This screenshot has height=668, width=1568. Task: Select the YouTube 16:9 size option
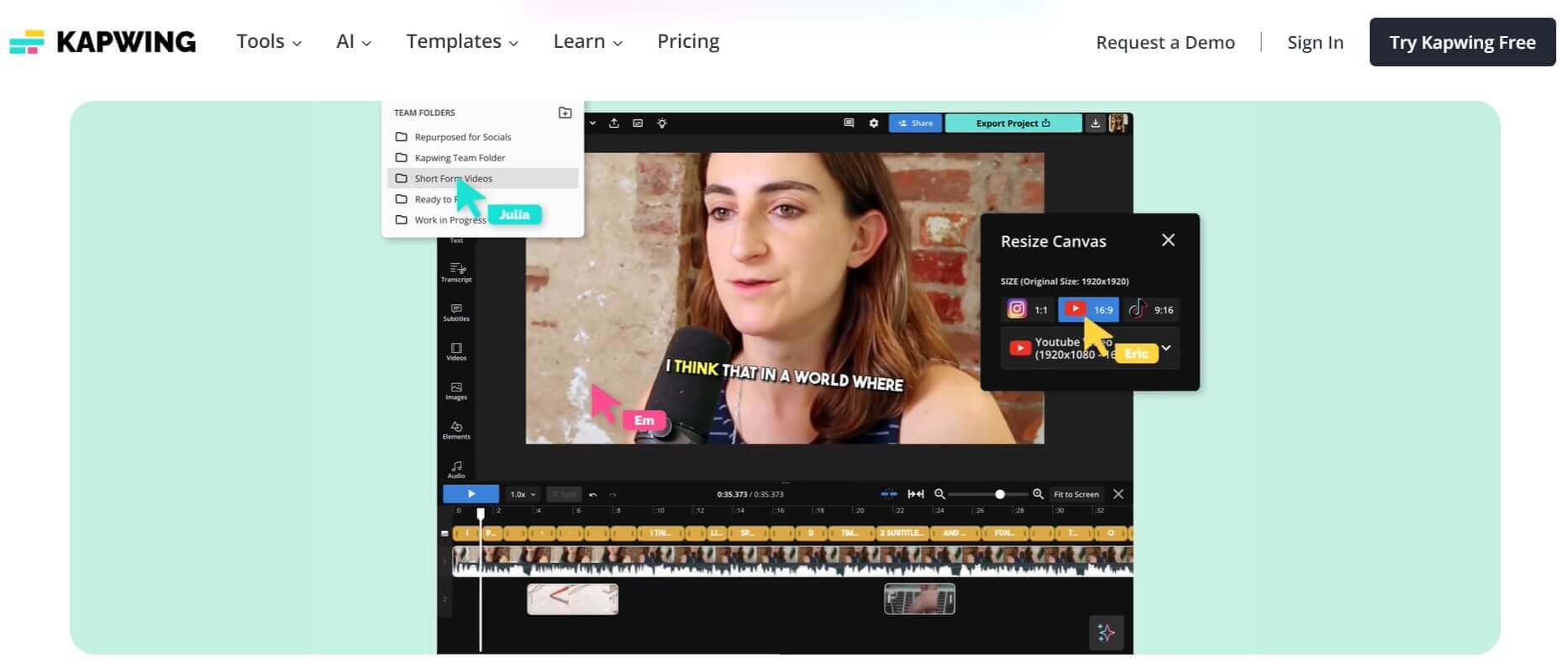[x=1088, y=309]
